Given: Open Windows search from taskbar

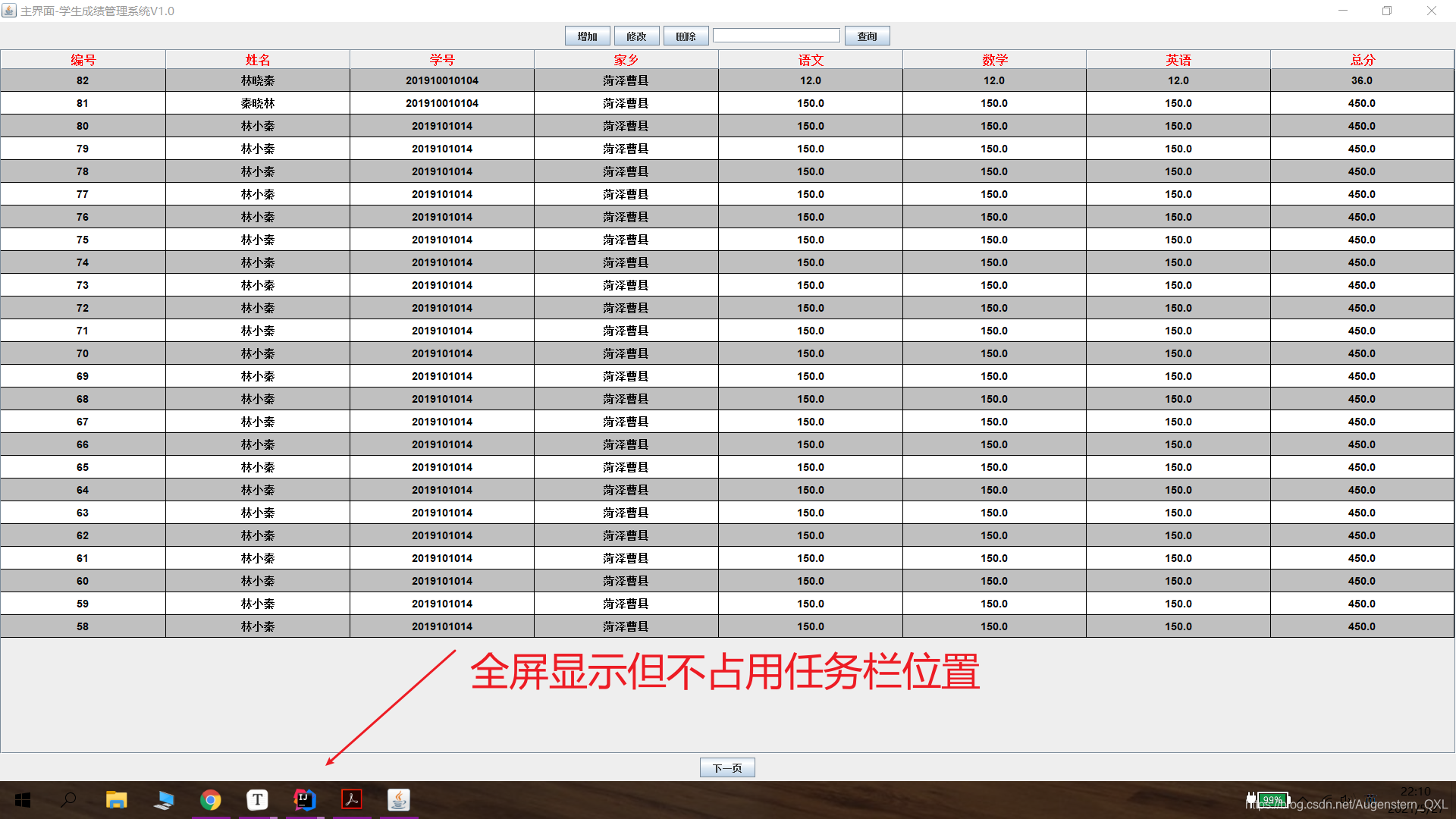Looking at the screenshot, I should pos(69,800).
